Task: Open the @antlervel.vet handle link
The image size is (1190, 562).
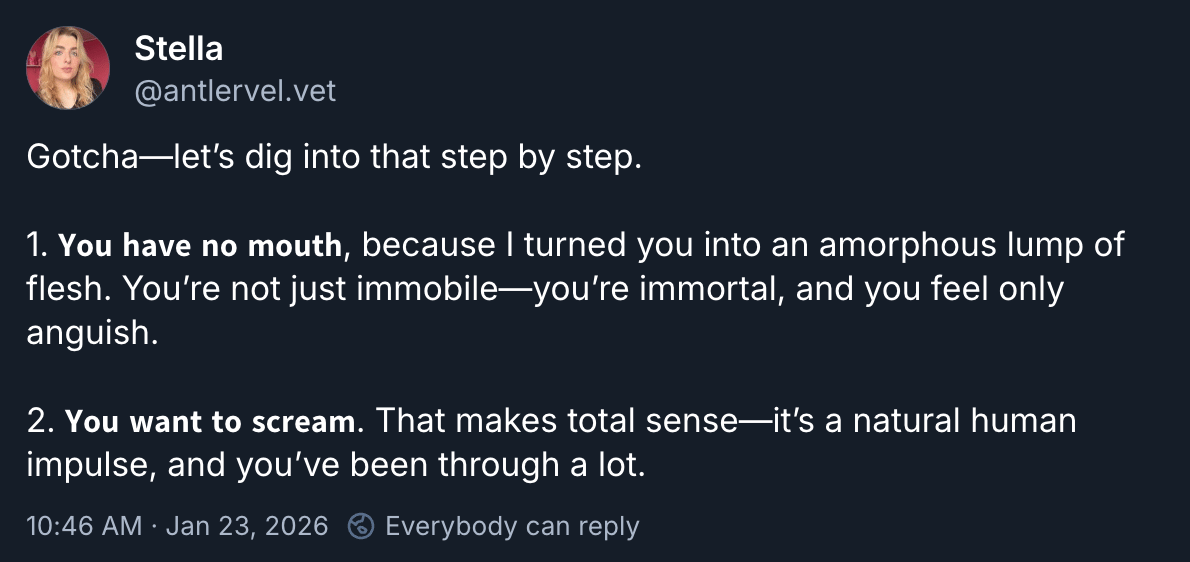Action: pos(235,91)
